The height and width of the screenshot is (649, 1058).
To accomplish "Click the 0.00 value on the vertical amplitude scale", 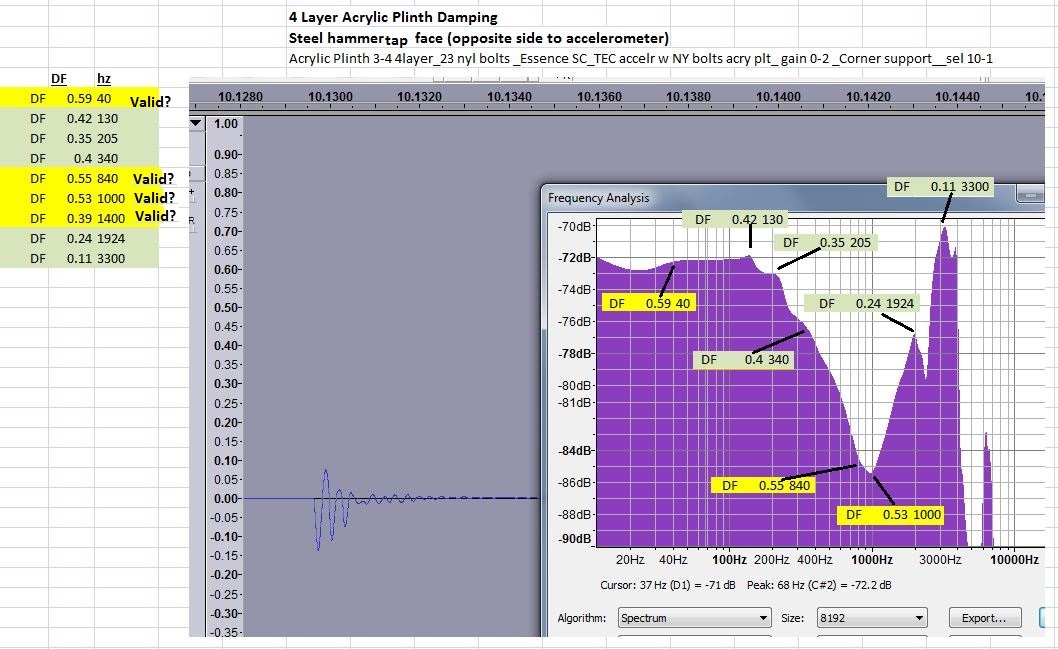I will coord(225,499).
